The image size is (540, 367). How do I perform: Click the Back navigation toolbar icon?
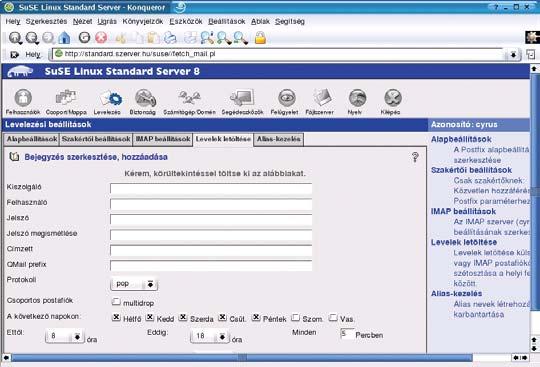pos(32,38)
